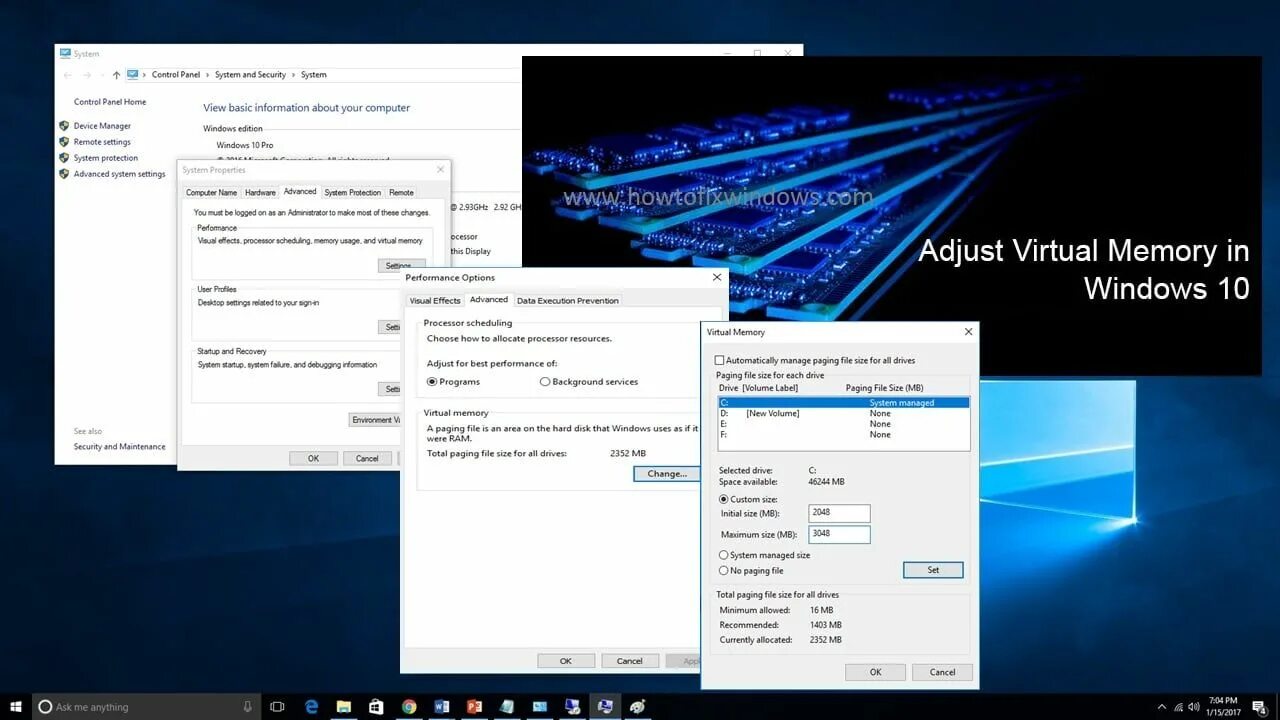1280x720 pixels.
Task: Open Advanced system settings link
Action: (x=119, y=174)
